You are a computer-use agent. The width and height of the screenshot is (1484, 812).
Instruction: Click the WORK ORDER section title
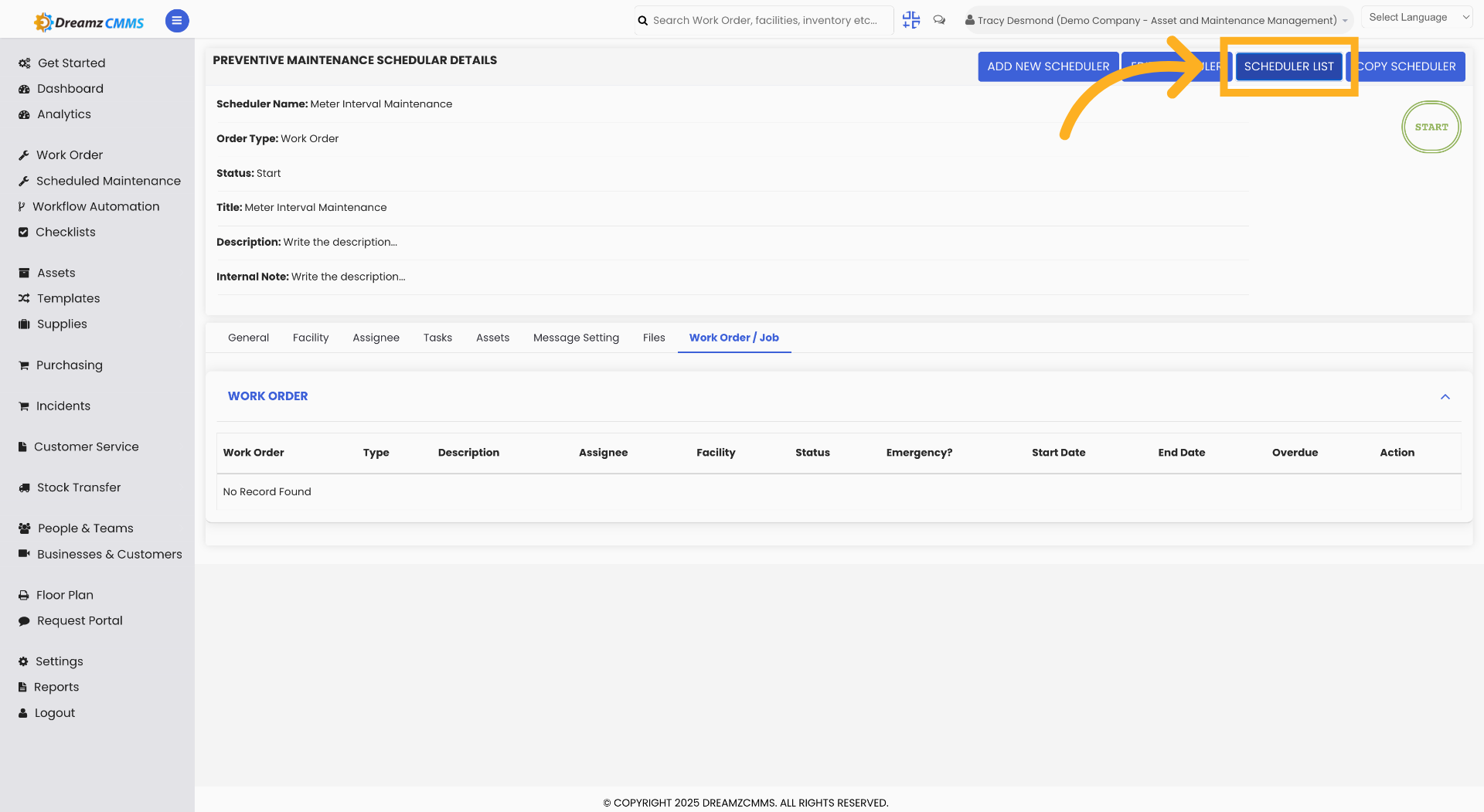point(268,396)
